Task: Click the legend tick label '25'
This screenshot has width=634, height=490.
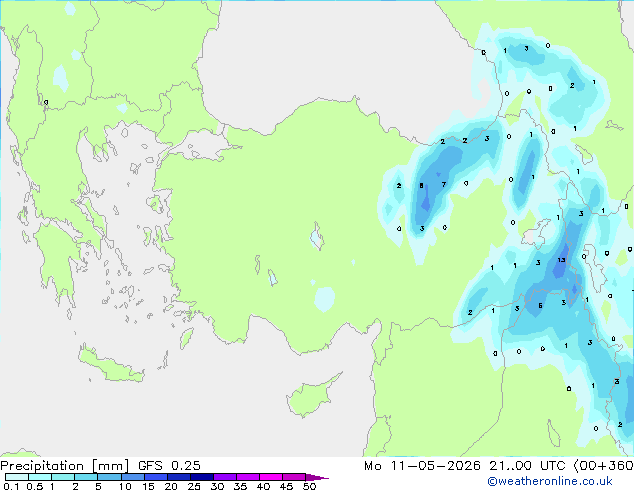Action: click(x=194, y=486)
